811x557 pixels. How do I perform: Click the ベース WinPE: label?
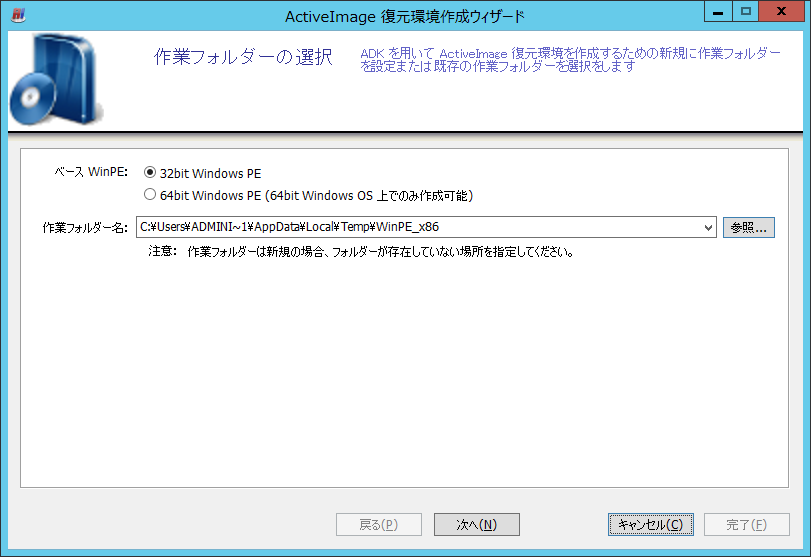point(91,172)
